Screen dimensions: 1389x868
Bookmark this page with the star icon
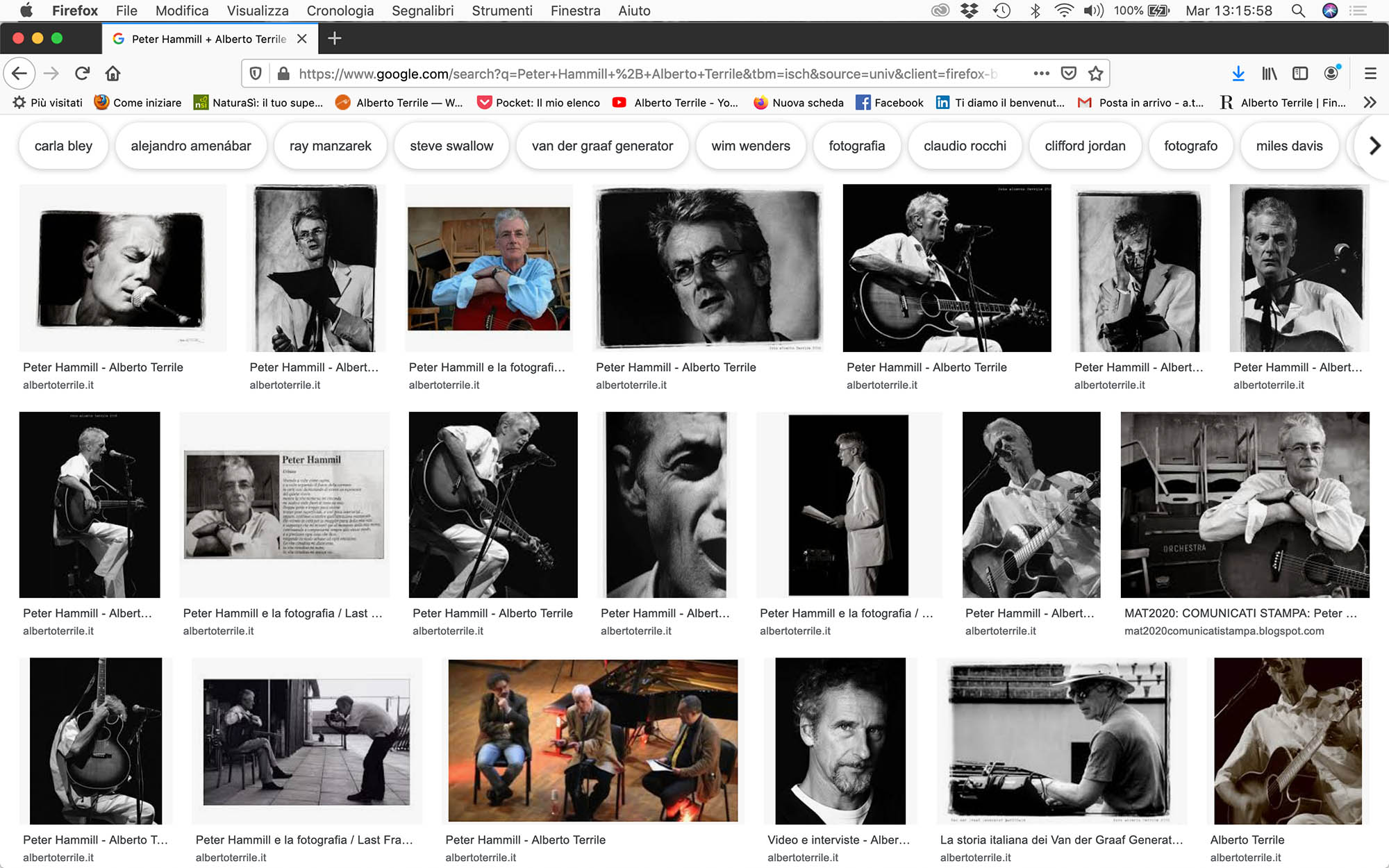point(1096,74)
